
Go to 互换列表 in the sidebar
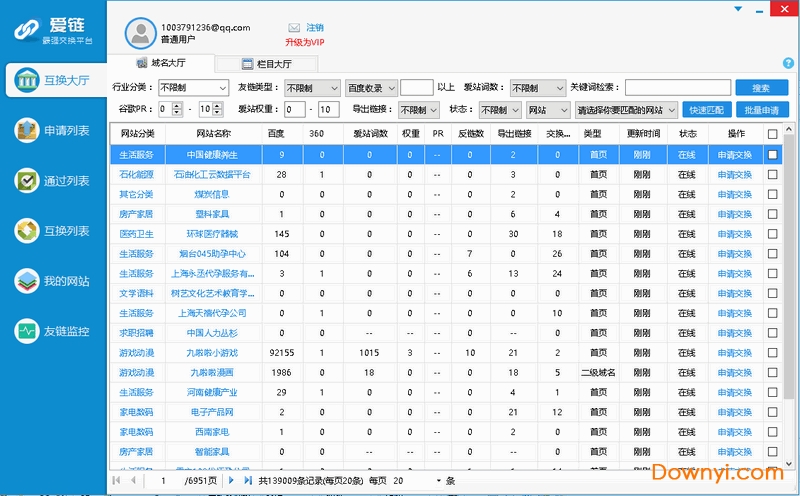[54, 231]
